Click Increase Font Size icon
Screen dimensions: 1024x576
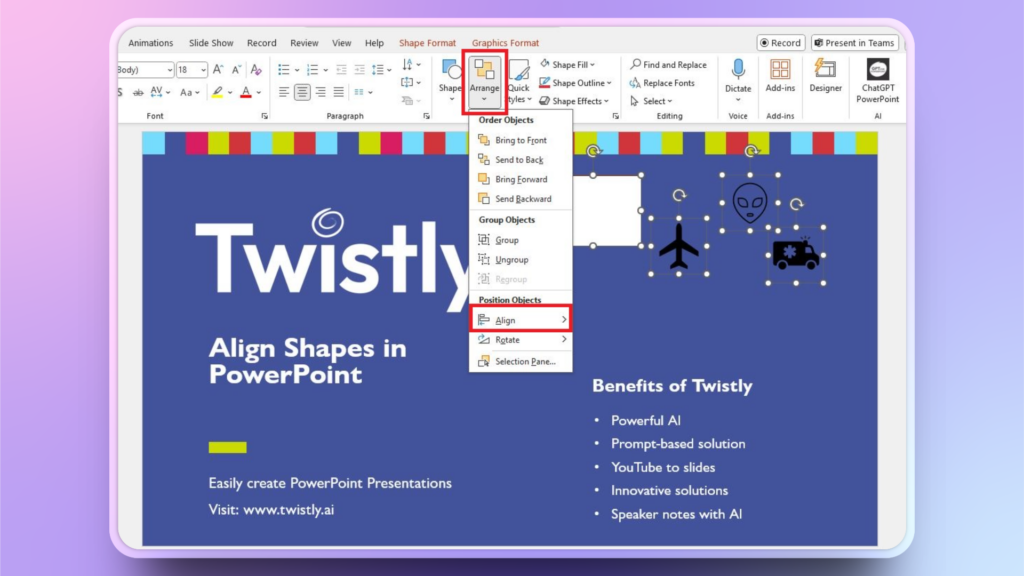218,69
